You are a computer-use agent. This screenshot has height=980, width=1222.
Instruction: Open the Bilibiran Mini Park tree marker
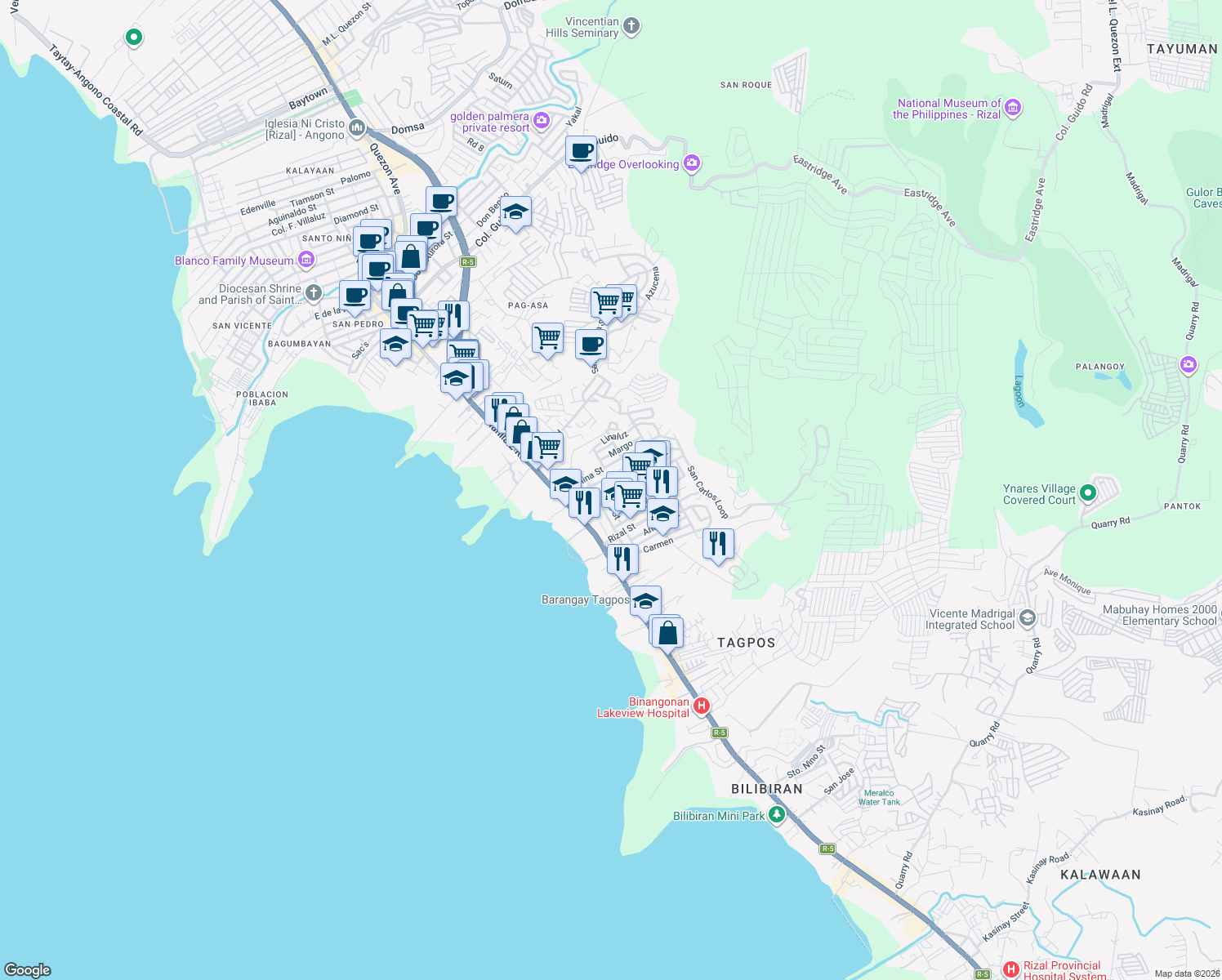[777, 813]
